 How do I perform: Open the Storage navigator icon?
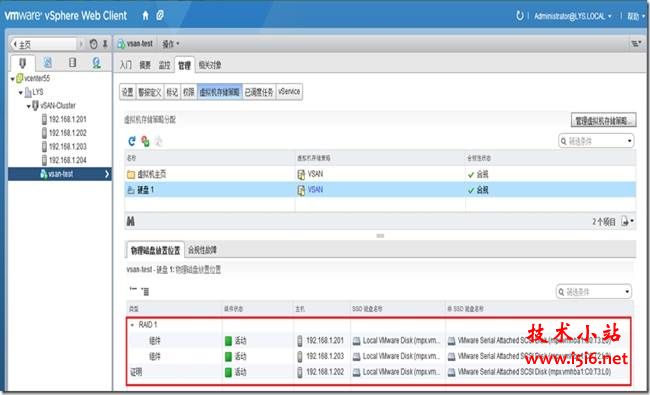(73, 63)
